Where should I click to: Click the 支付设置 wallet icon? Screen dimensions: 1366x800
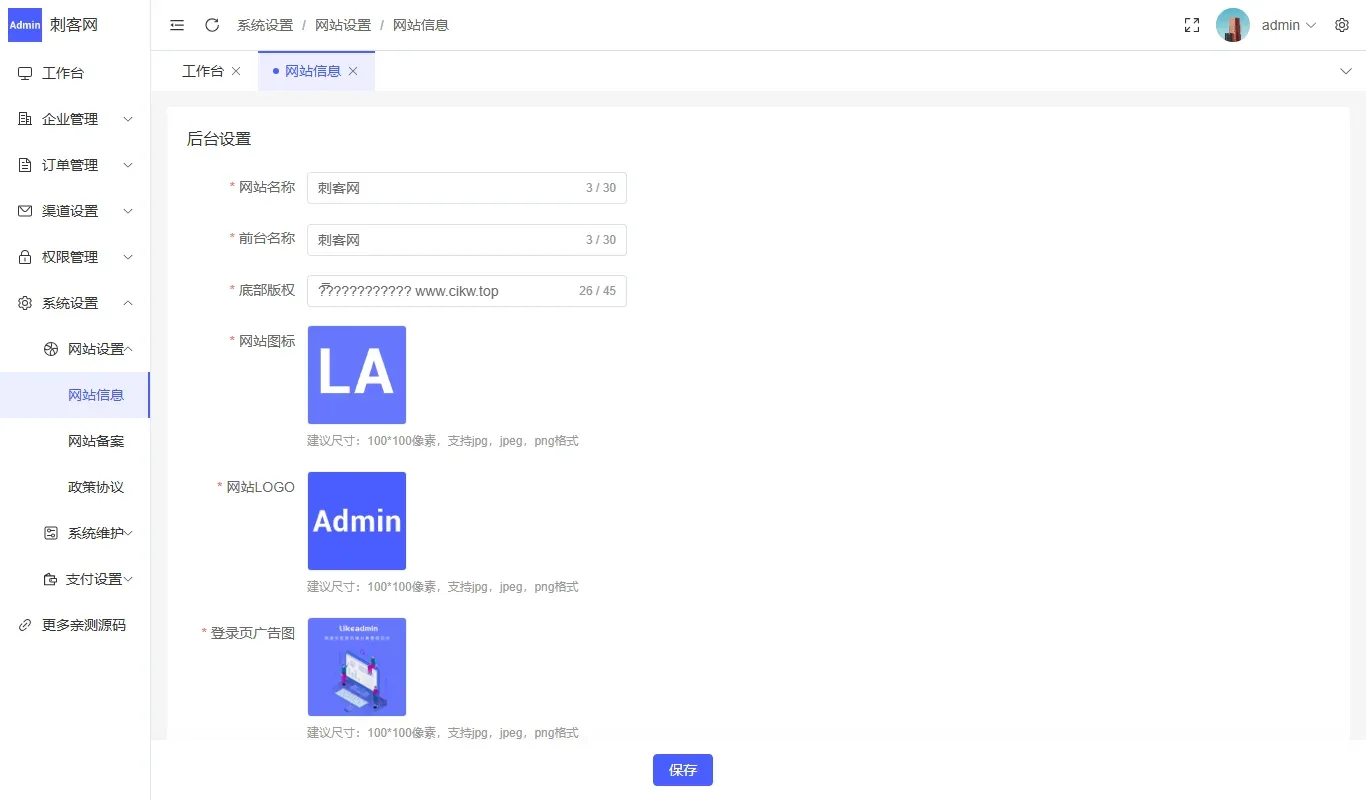coord(49,579)
